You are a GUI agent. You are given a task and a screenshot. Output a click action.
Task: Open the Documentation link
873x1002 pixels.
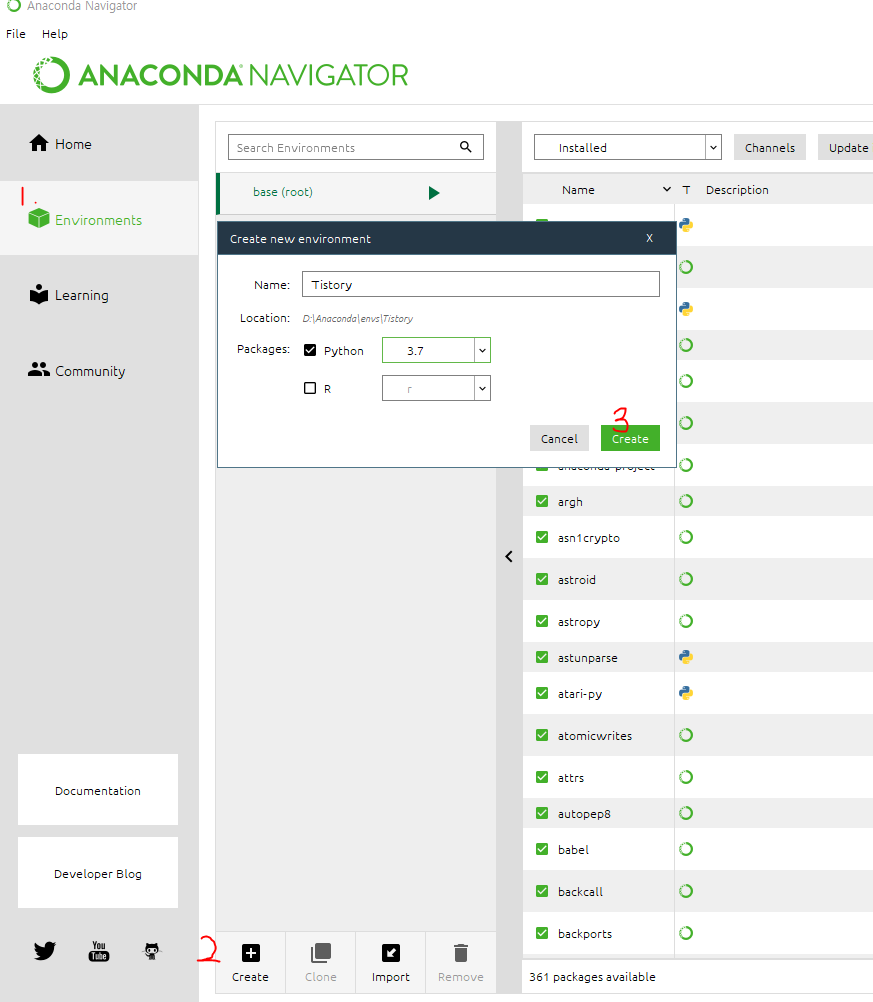[x=98, y=790]
